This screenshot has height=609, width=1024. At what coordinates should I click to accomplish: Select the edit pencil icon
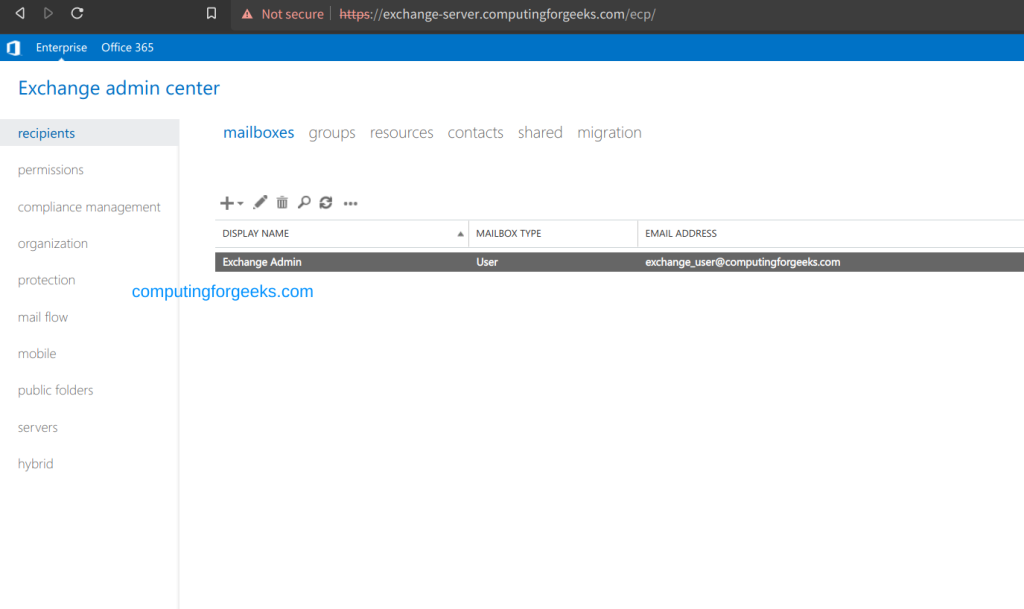[259, 202]
